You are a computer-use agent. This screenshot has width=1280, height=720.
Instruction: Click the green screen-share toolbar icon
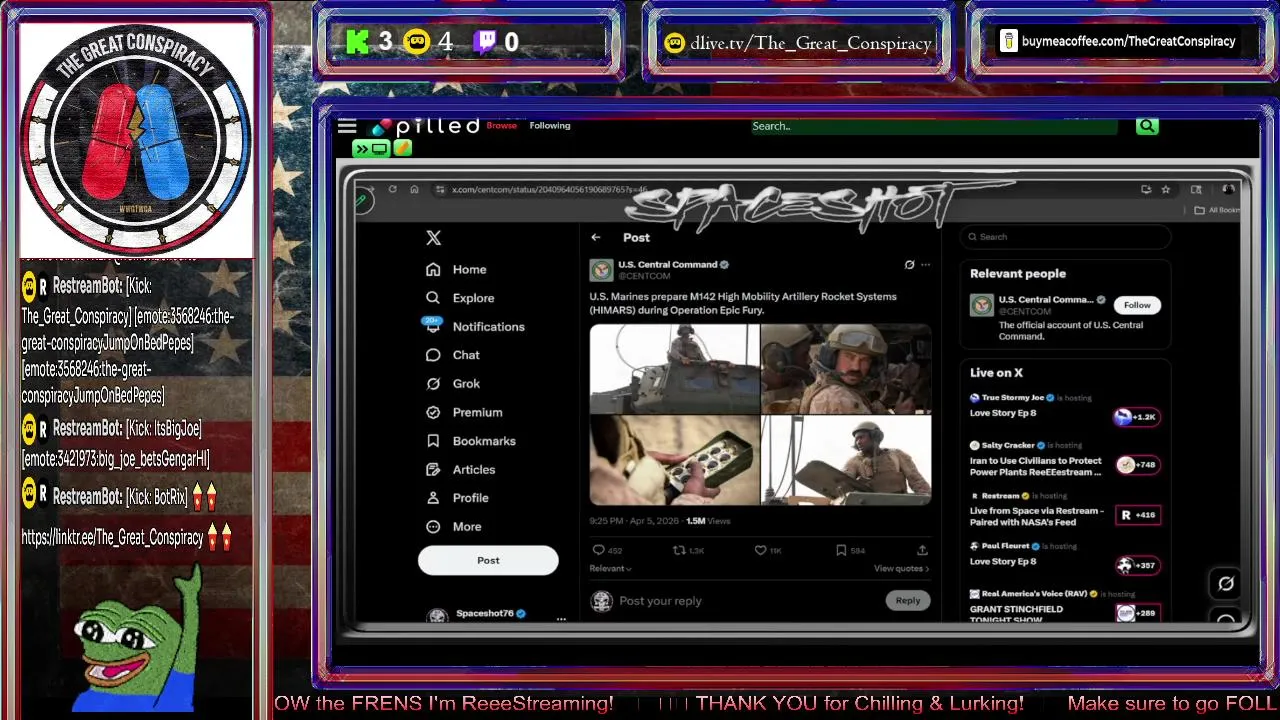(x=371, y=149)
